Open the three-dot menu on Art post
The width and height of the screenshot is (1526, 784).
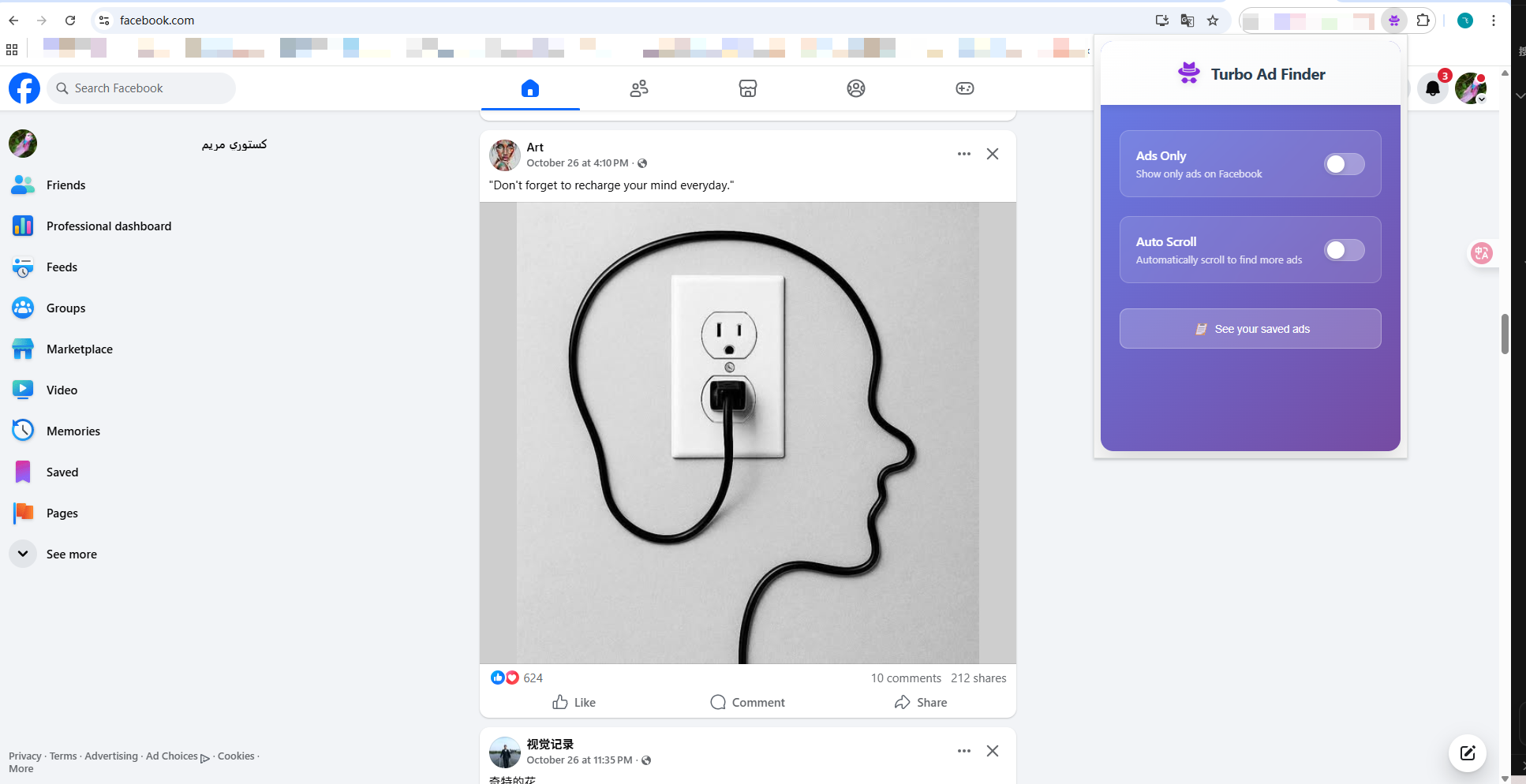(x=963, y=154)
